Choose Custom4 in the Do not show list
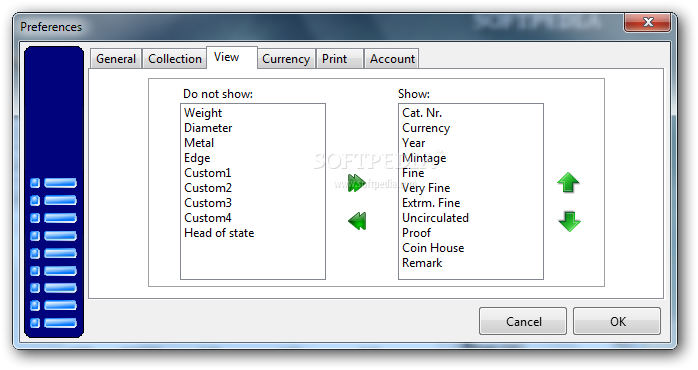The image size is (698, 370). (x=252, y=218)
